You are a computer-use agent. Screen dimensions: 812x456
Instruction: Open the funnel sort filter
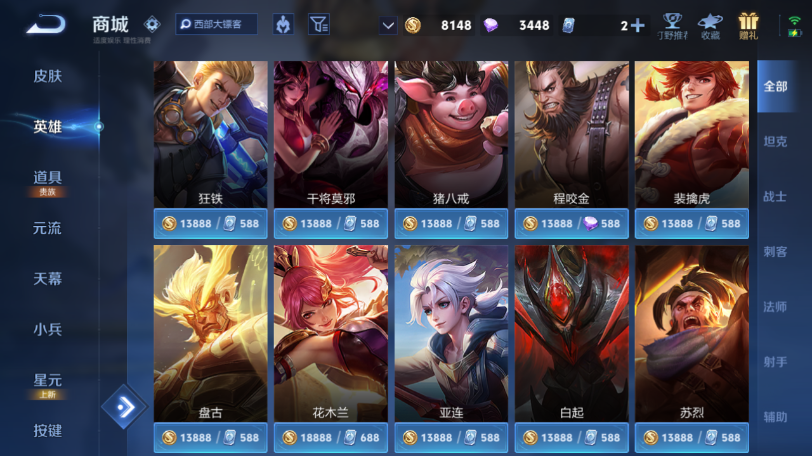(319, 24)
